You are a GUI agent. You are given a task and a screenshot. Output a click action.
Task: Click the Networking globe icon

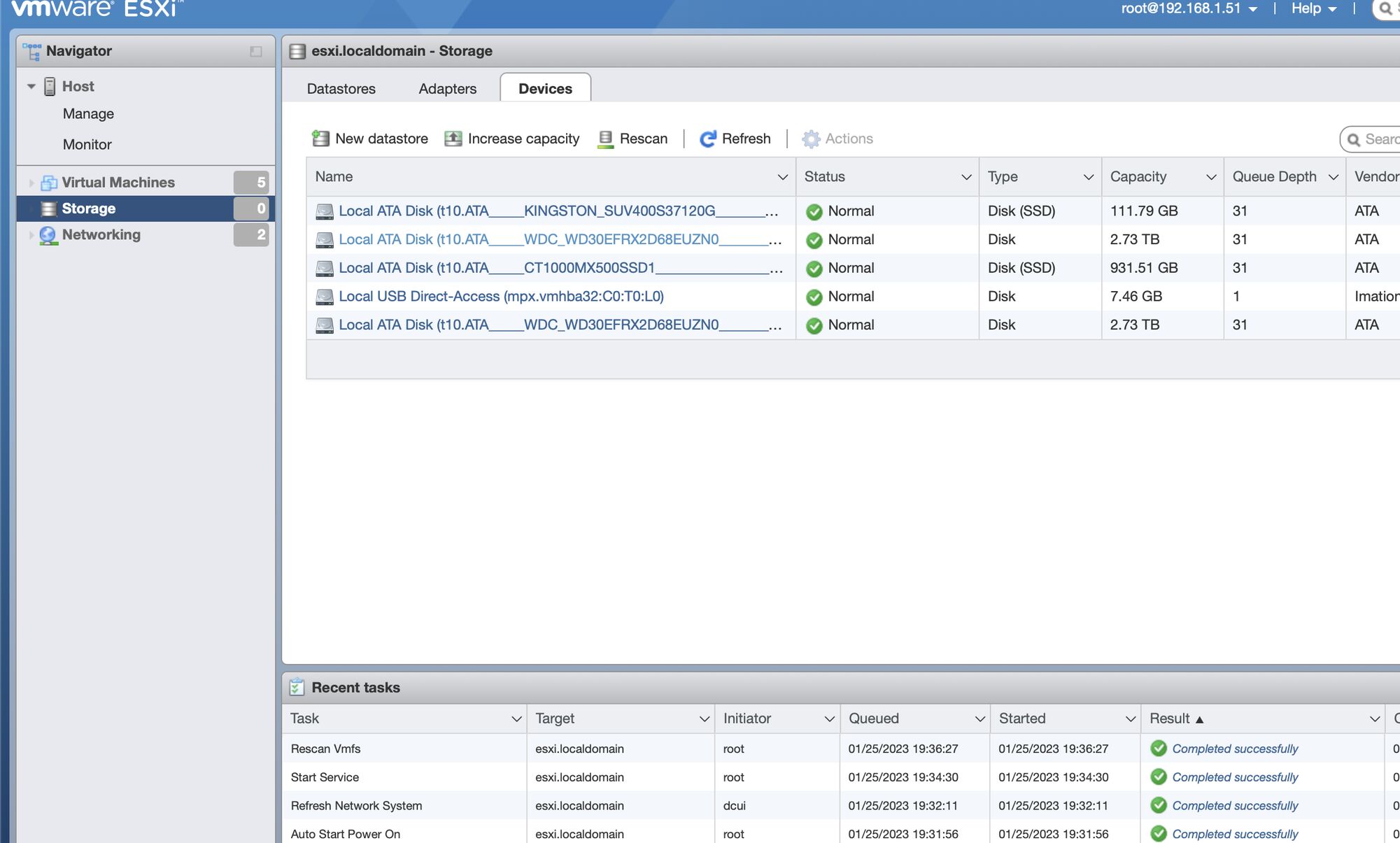(48, 235)
